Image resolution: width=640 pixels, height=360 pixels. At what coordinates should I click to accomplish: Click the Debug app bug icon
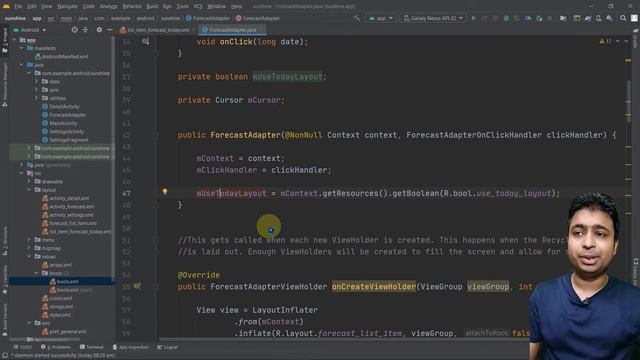[506, 18]
